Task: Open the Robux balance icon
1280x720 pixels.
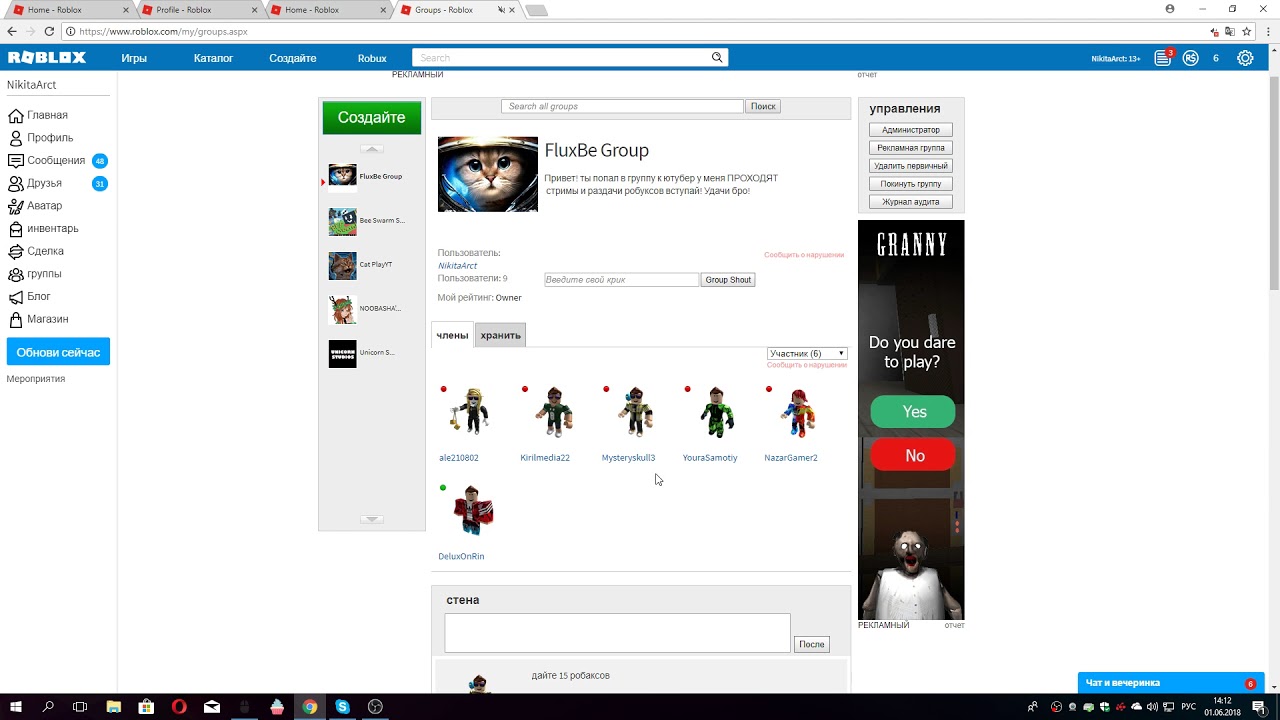Action: [x=1190, y=58]
